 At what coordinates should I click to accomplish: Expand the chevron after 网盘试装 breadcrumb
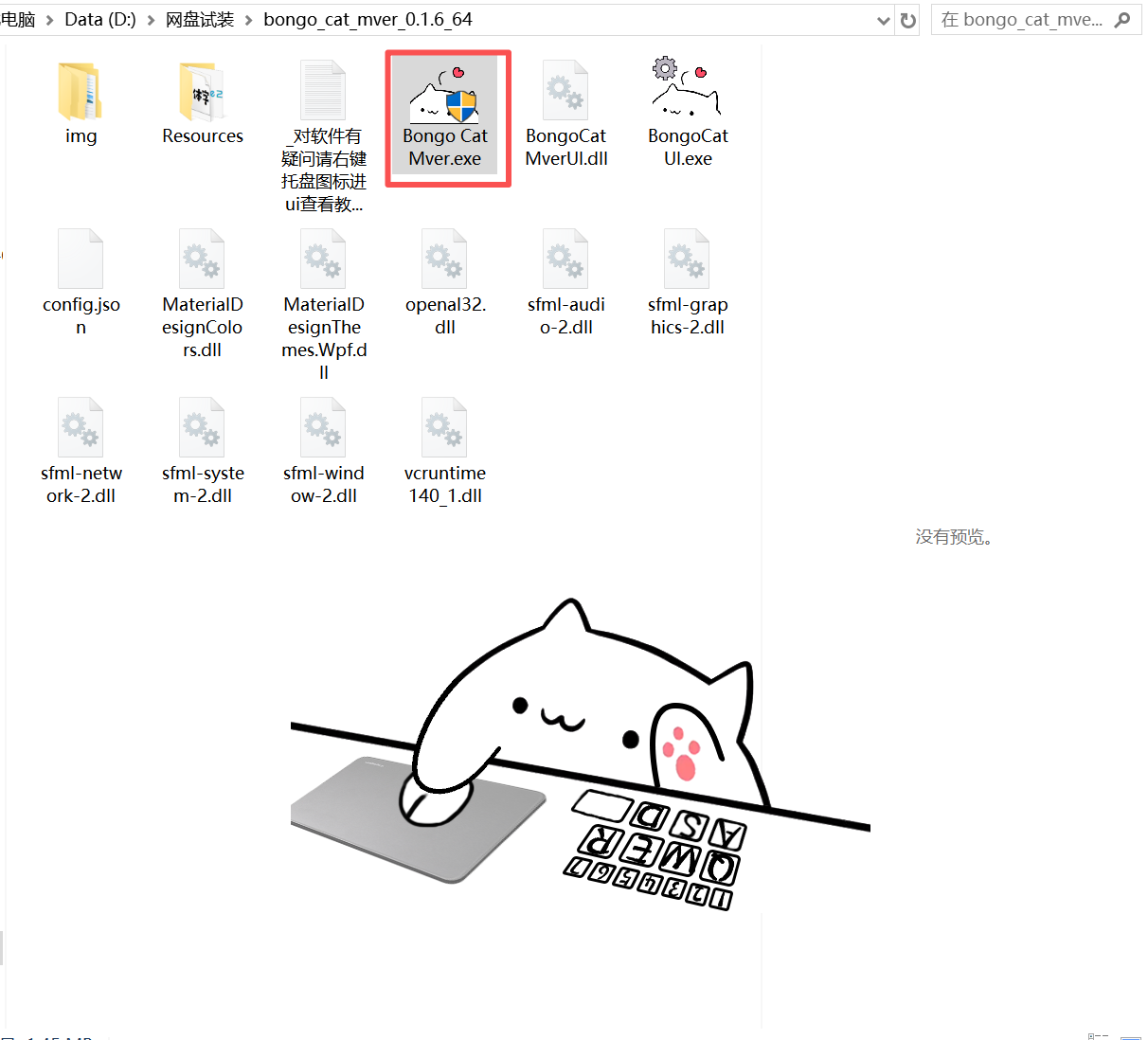249,20
